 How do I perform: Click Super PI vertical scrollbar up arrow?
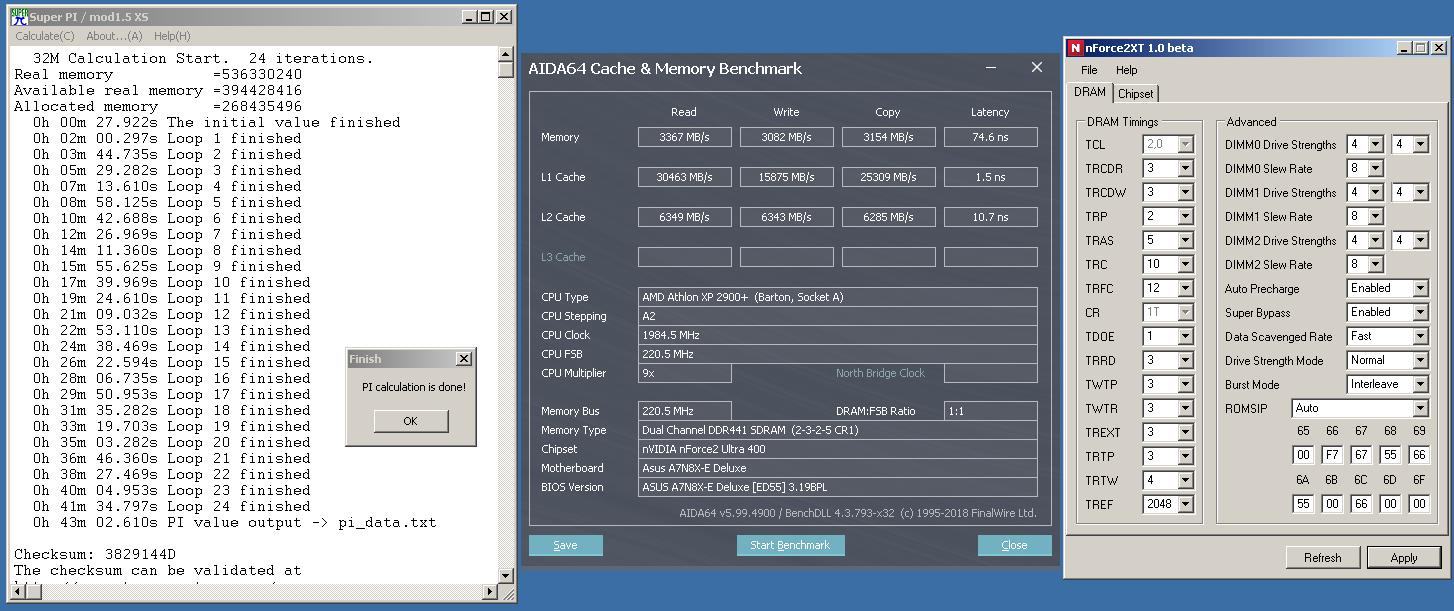[506, 54]
